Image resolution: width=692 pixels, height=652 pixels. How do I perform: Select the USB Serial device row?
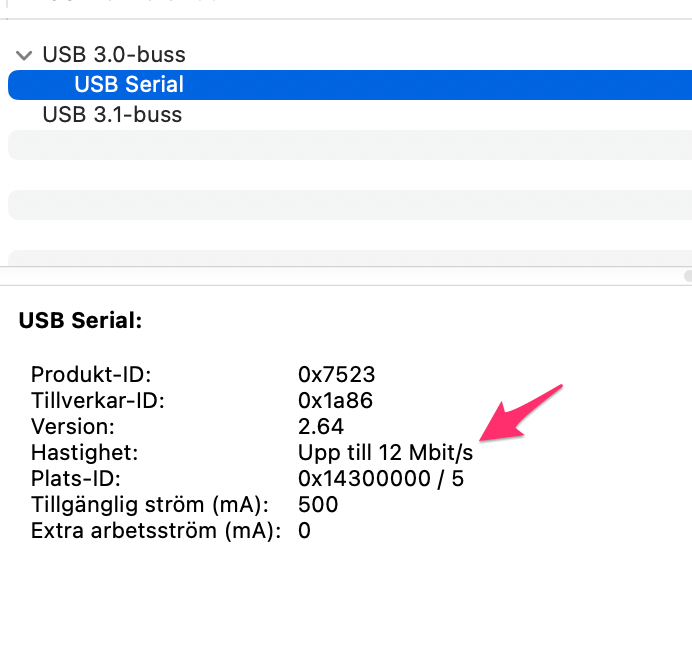[x=129, y=85]
